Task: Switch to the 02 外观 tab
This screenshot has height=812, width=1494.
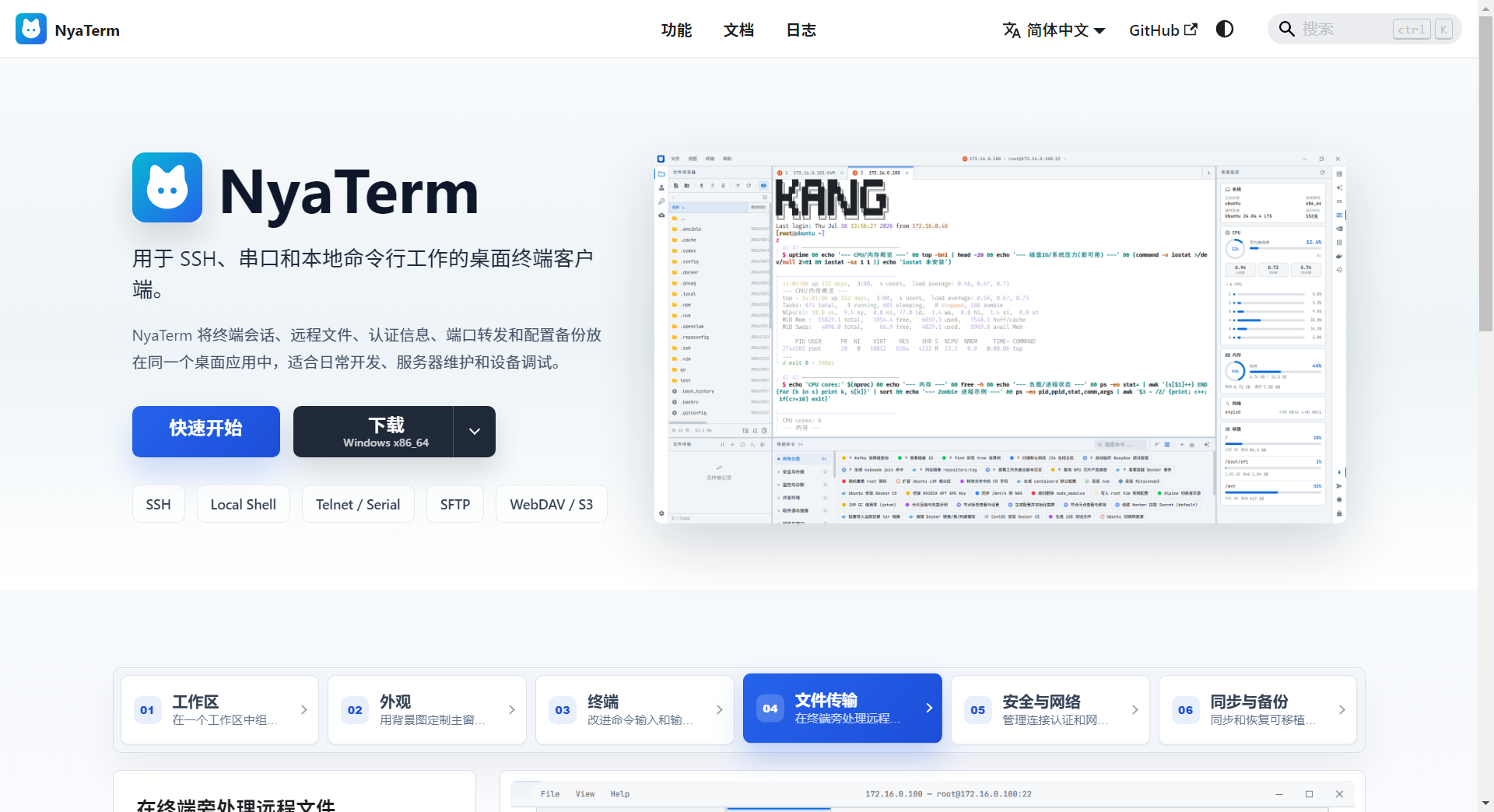Action: 427,710
